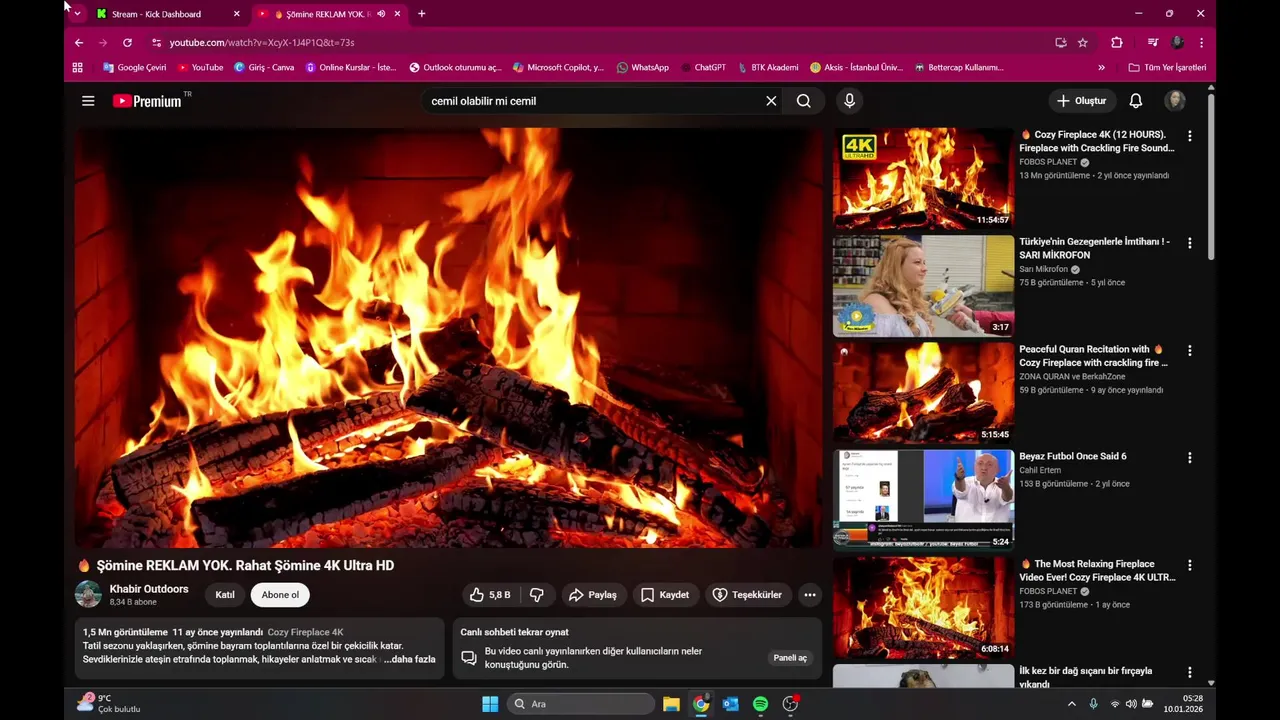The height and width of the screenshot is (720, 1280).
Task: Open the YouTube hamburger guide menu
Action: (88, 101)
